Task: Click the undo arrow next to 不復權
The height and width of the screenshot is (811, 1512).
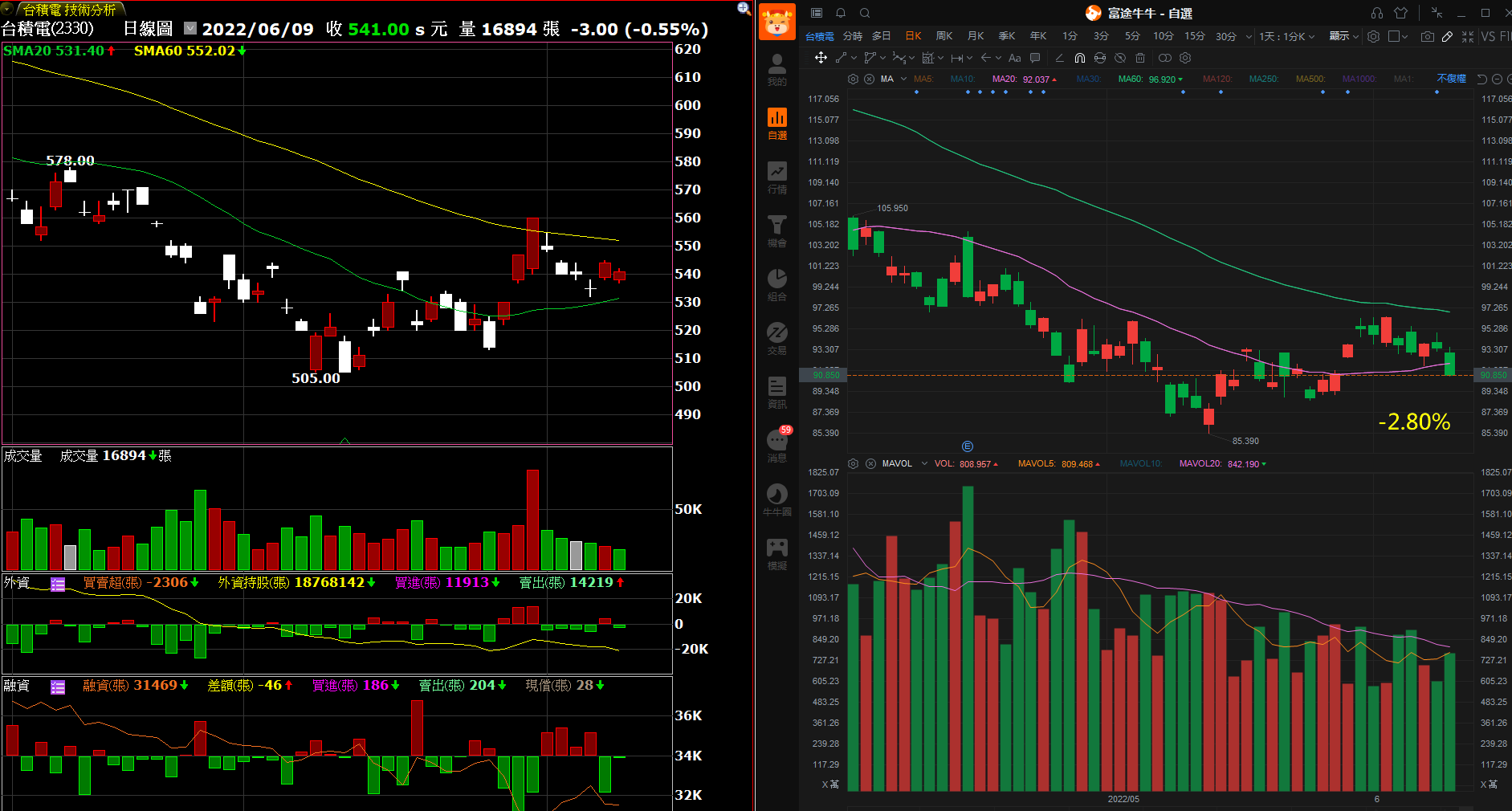Action: click(x=1482, y=79)
